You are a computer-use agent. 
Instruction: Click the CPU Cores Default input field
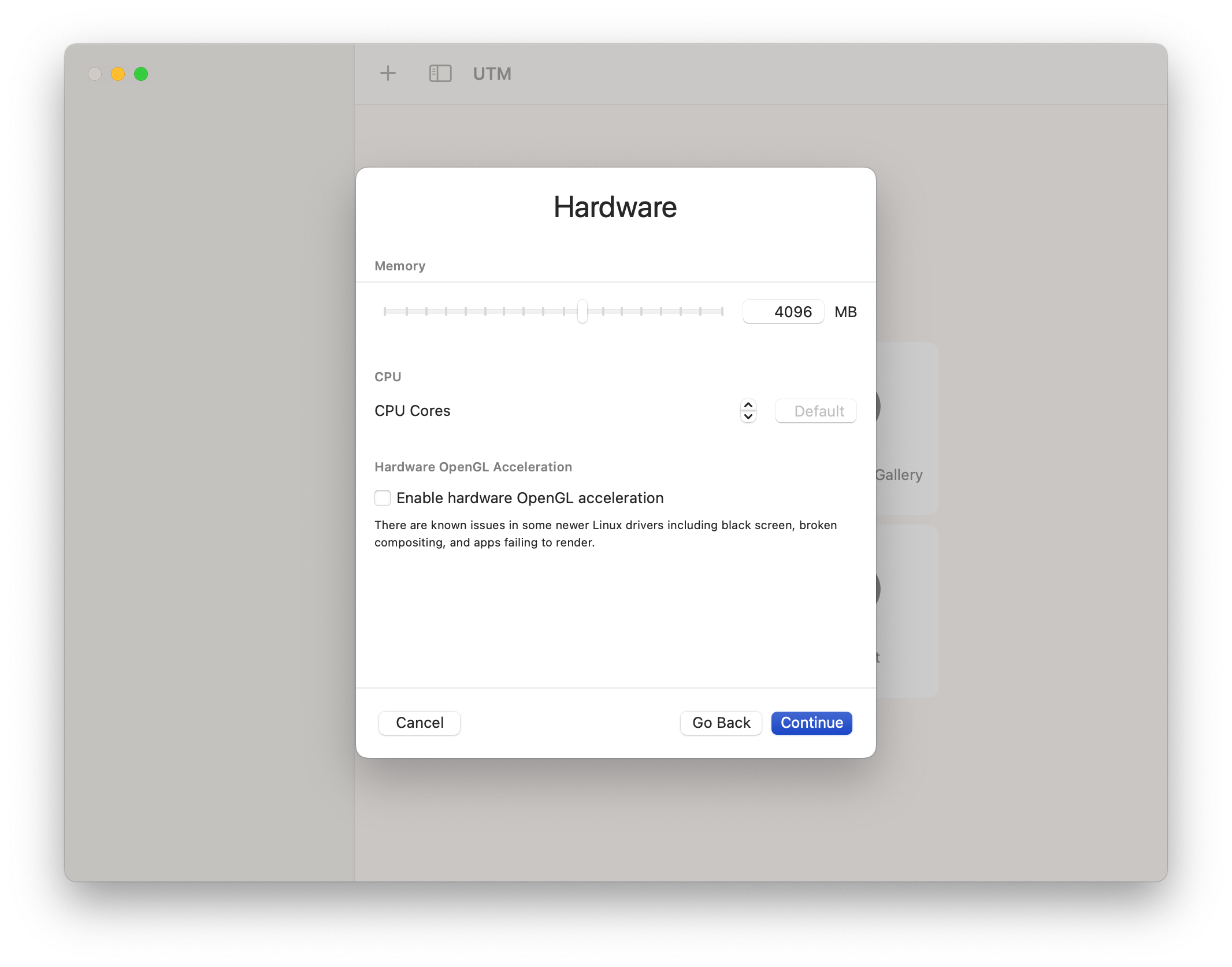point(815,411)
